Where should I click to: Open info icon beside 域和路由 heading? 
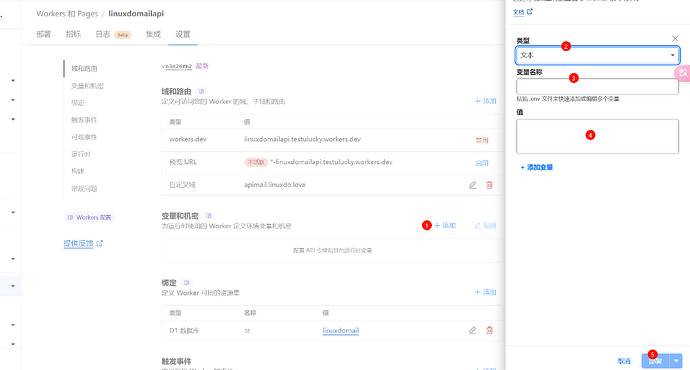tap(202, 91)
